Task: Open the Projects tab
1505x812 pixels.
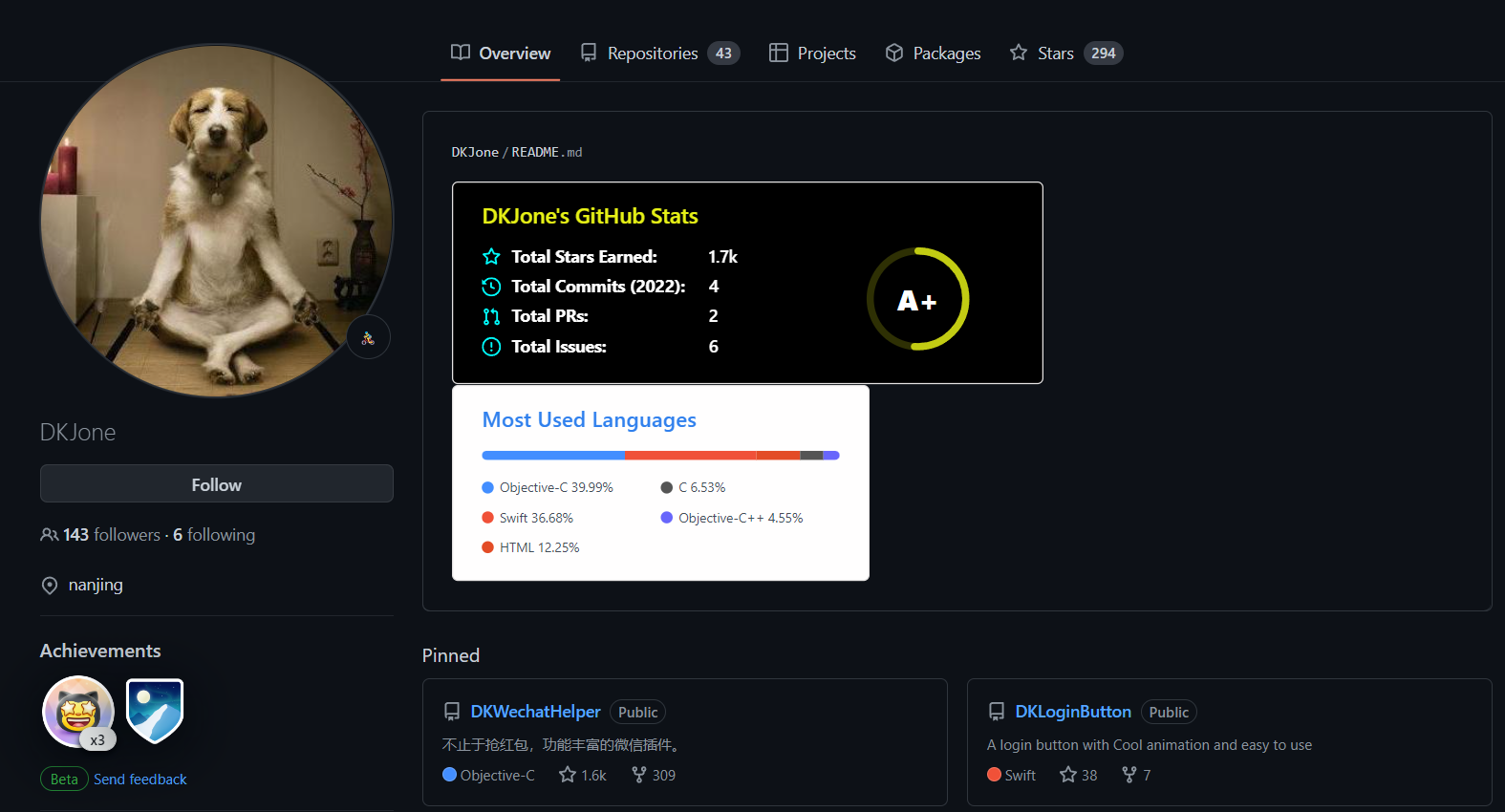Action: (812, 53)
